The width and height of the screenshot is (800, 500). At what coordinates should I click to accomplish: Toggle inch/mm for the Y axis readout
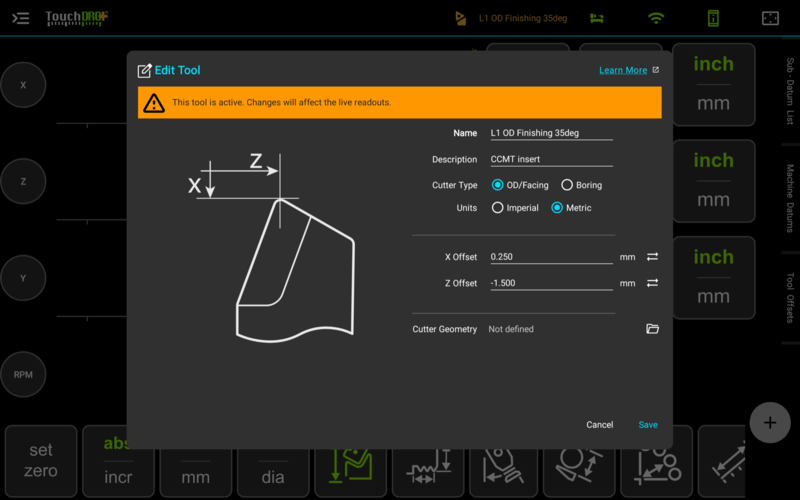pyautogui.click(x=713, y=277)
